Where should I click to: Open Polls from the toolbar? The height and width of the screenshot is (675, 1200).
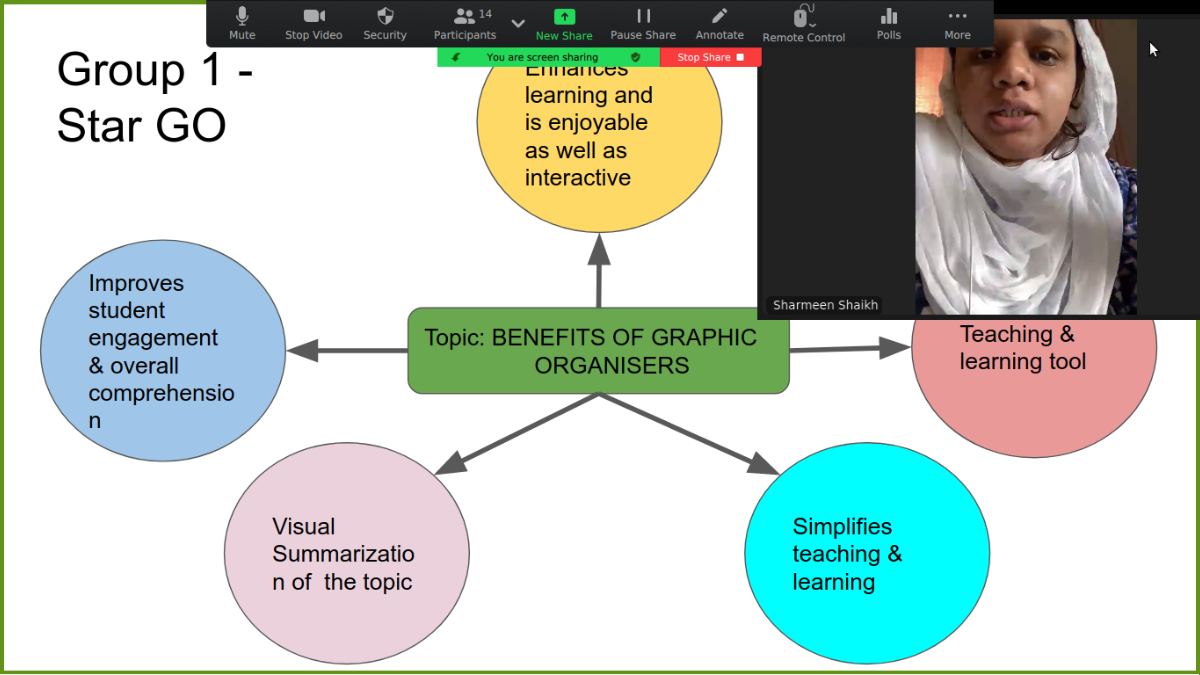[x=888, y=23]
